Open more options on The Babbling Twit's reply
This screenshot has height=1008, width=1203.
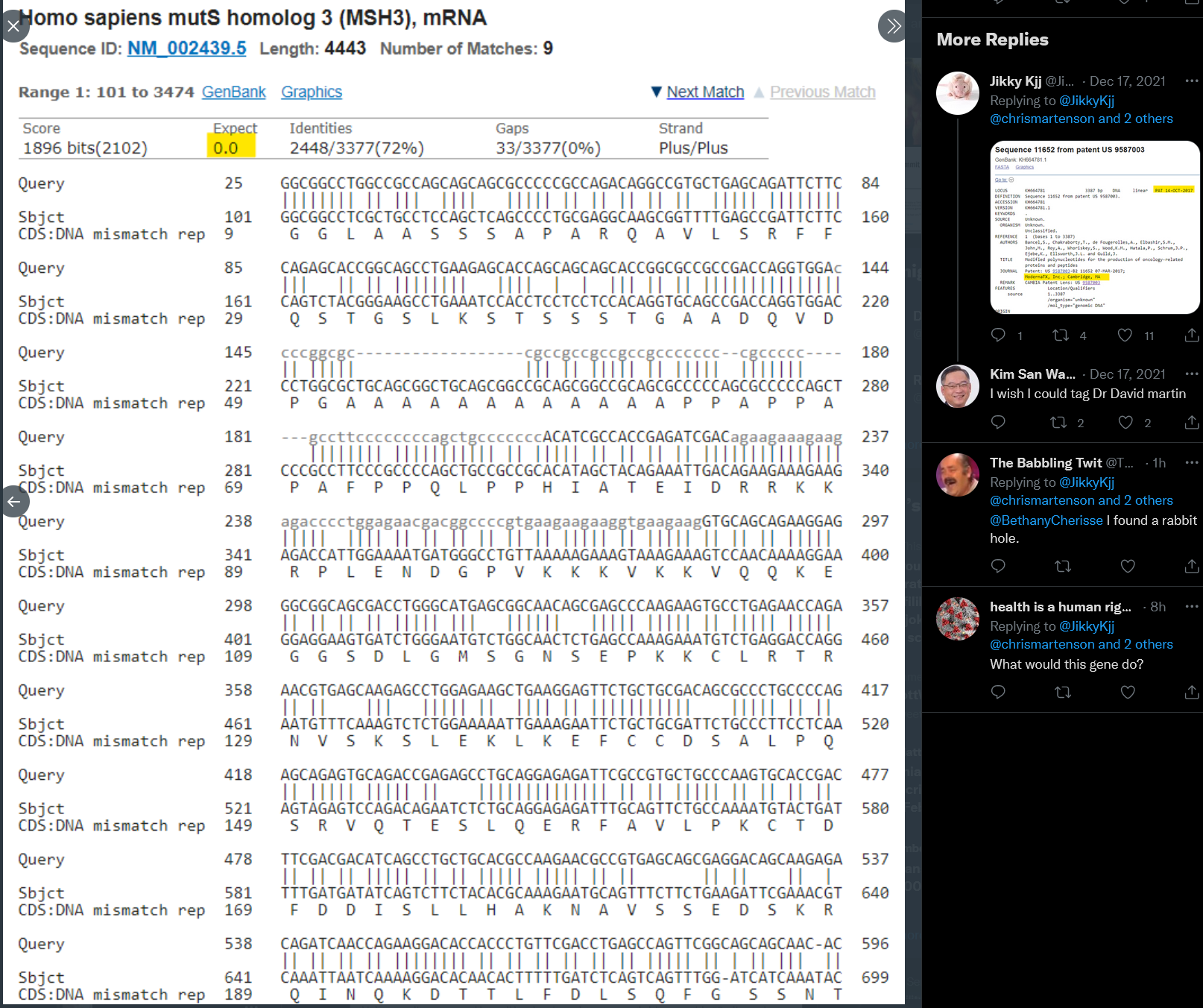pyautogui.click(x=1192, y=463)
